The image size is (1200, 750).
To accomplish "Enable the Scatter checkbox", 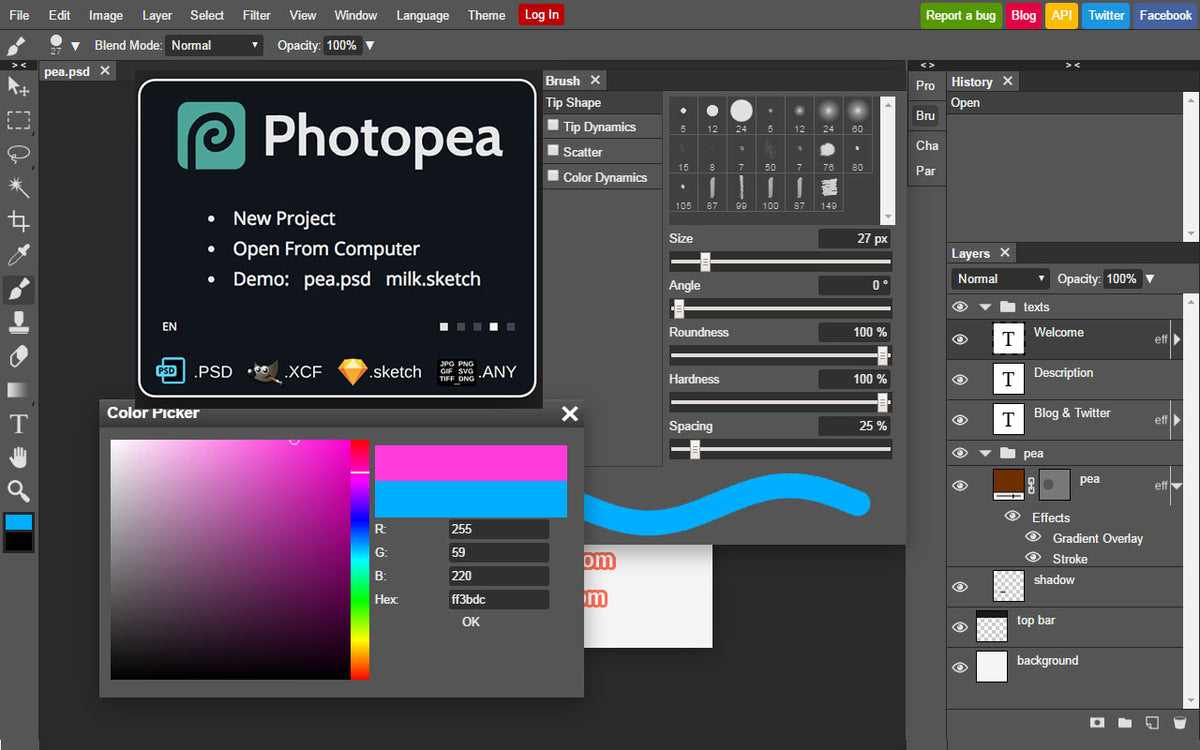I will (553, 151).
